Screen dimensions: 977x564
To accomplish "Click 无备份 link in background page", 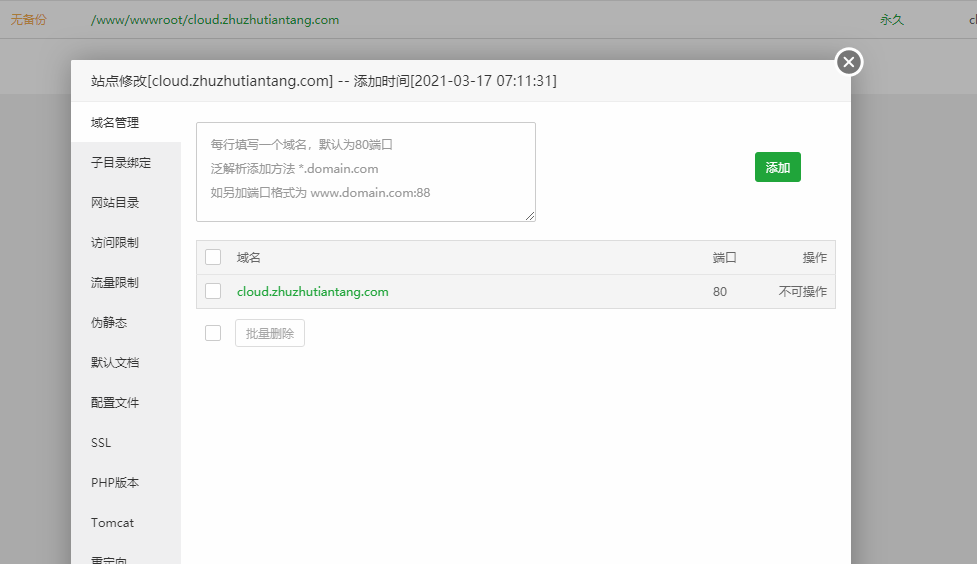I will click(x=29, y=19).
